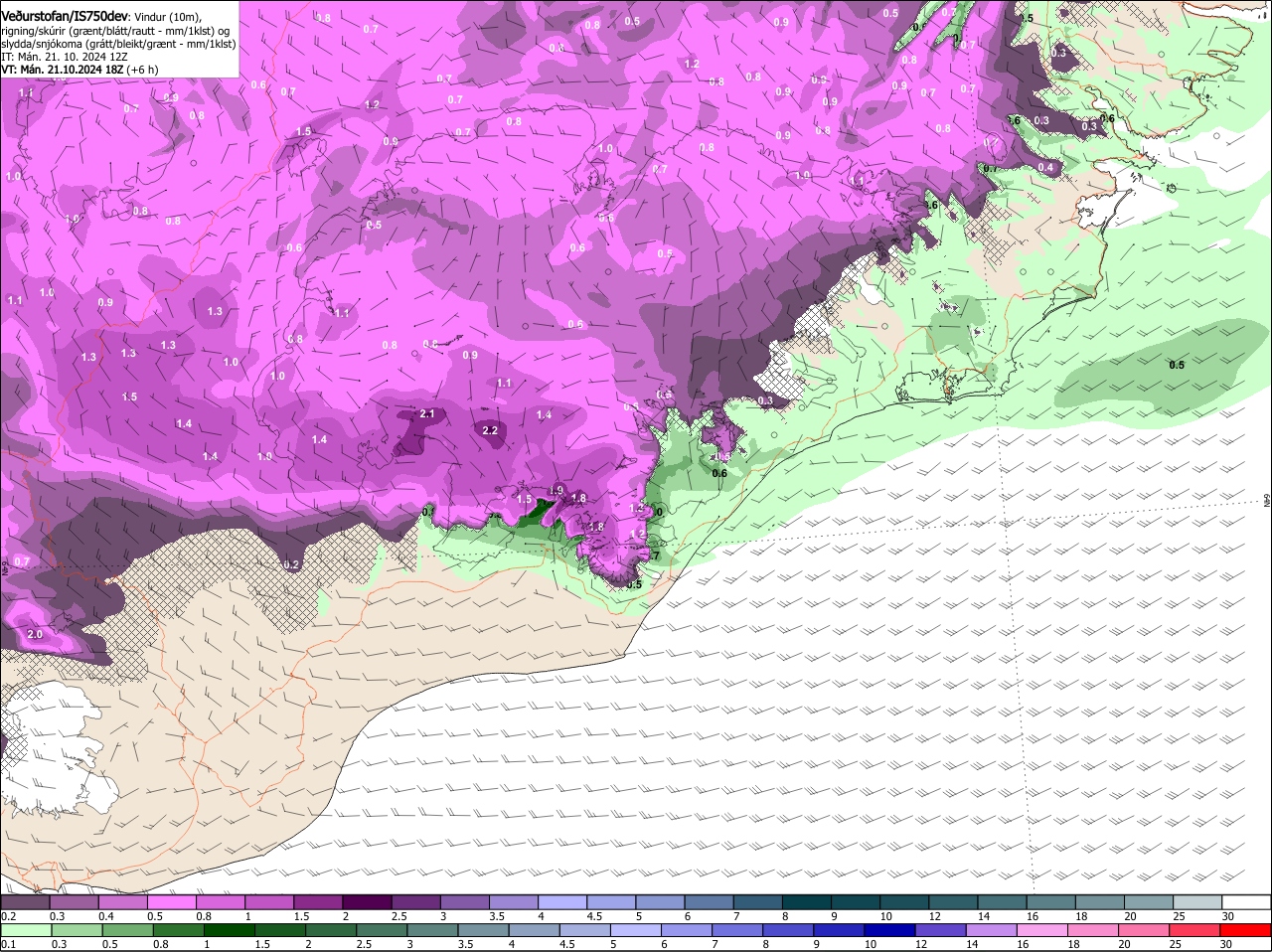Image resolution: width=1272 pixels, height=952 pixels.
Task: Click the 2.2 precipitation value on the map
Action: click(x=490, y=430)
